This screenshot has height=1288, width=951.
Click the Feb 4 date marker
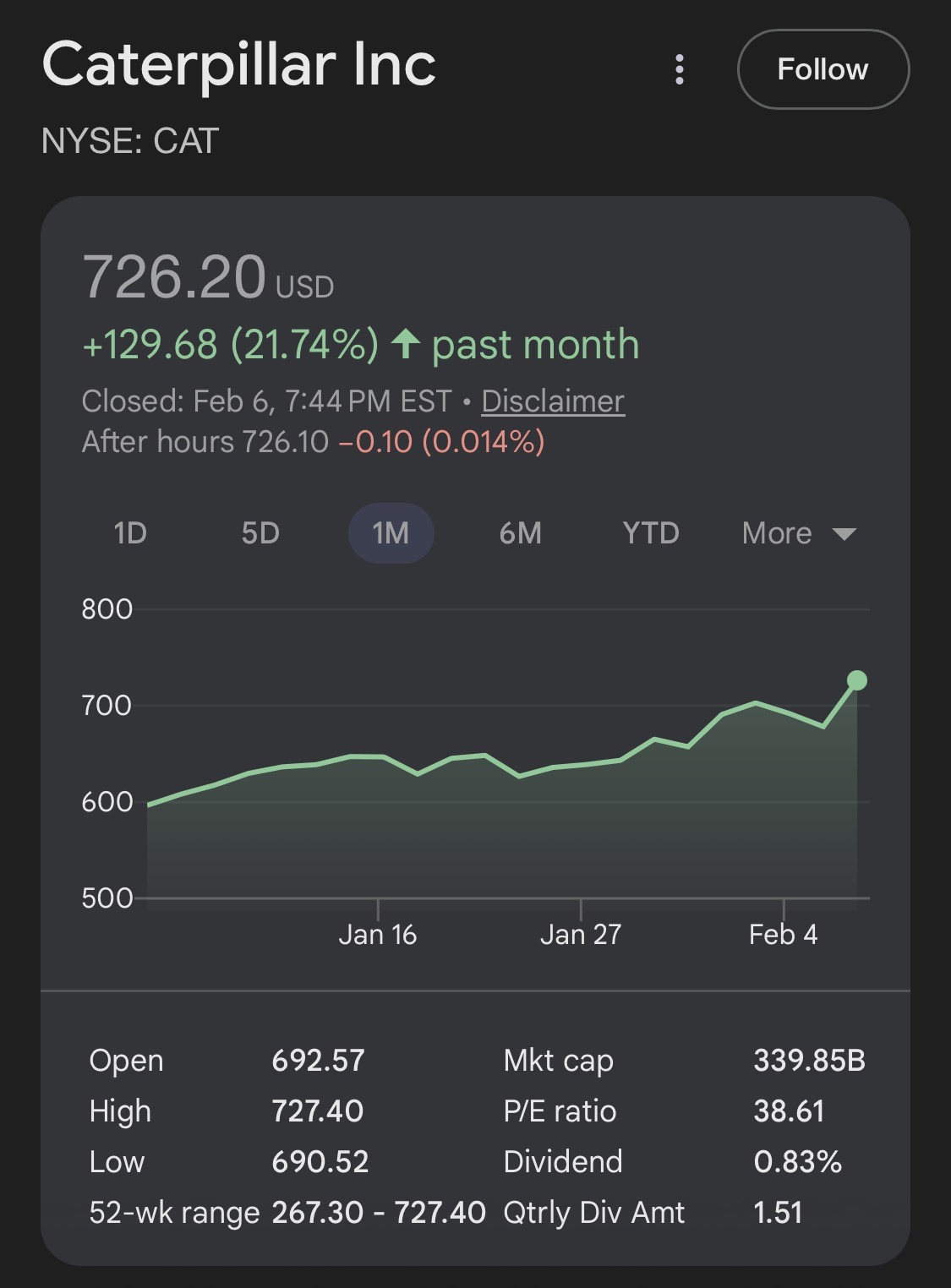pyautogui.click(x=783, y=934)
